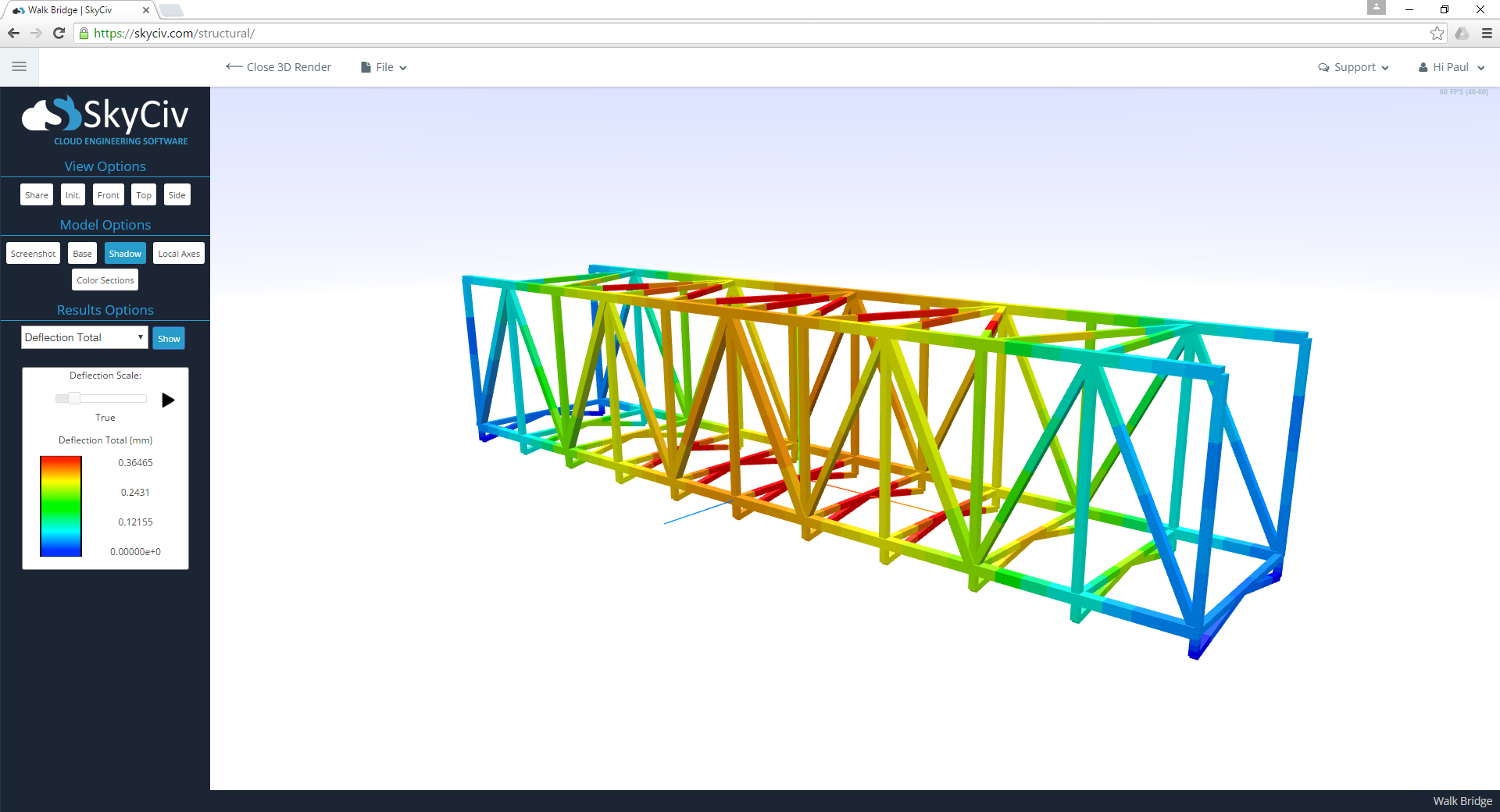This screenshot has height=812, width=1500.
Task: Click the Init view reset button
Action: point(72,194)
